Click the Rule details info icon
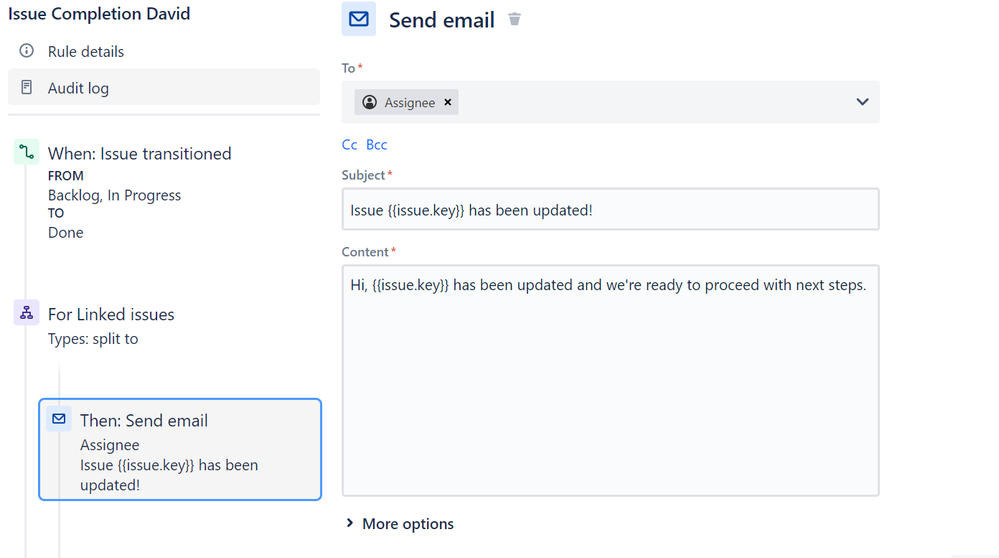This screenshot has height=558, width=999. 26,51
